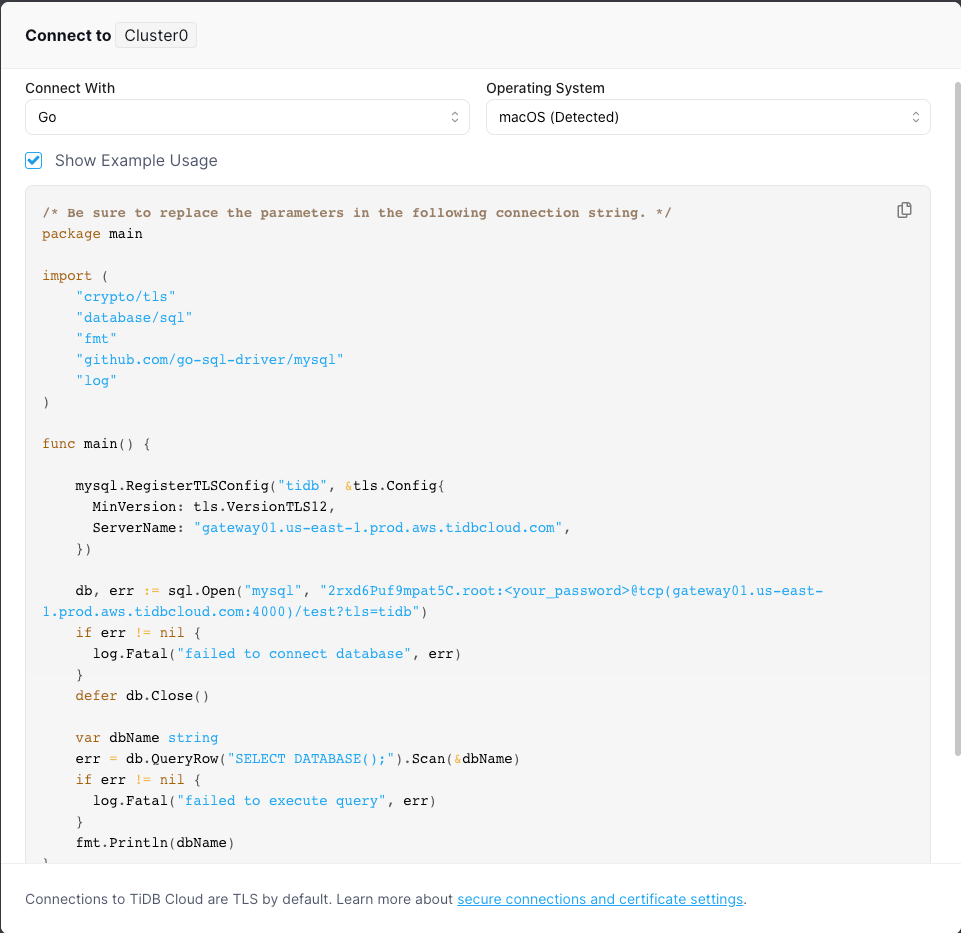961x933 pixels.
Task: Open the Operating System dropdown
Action: (708, 116)
